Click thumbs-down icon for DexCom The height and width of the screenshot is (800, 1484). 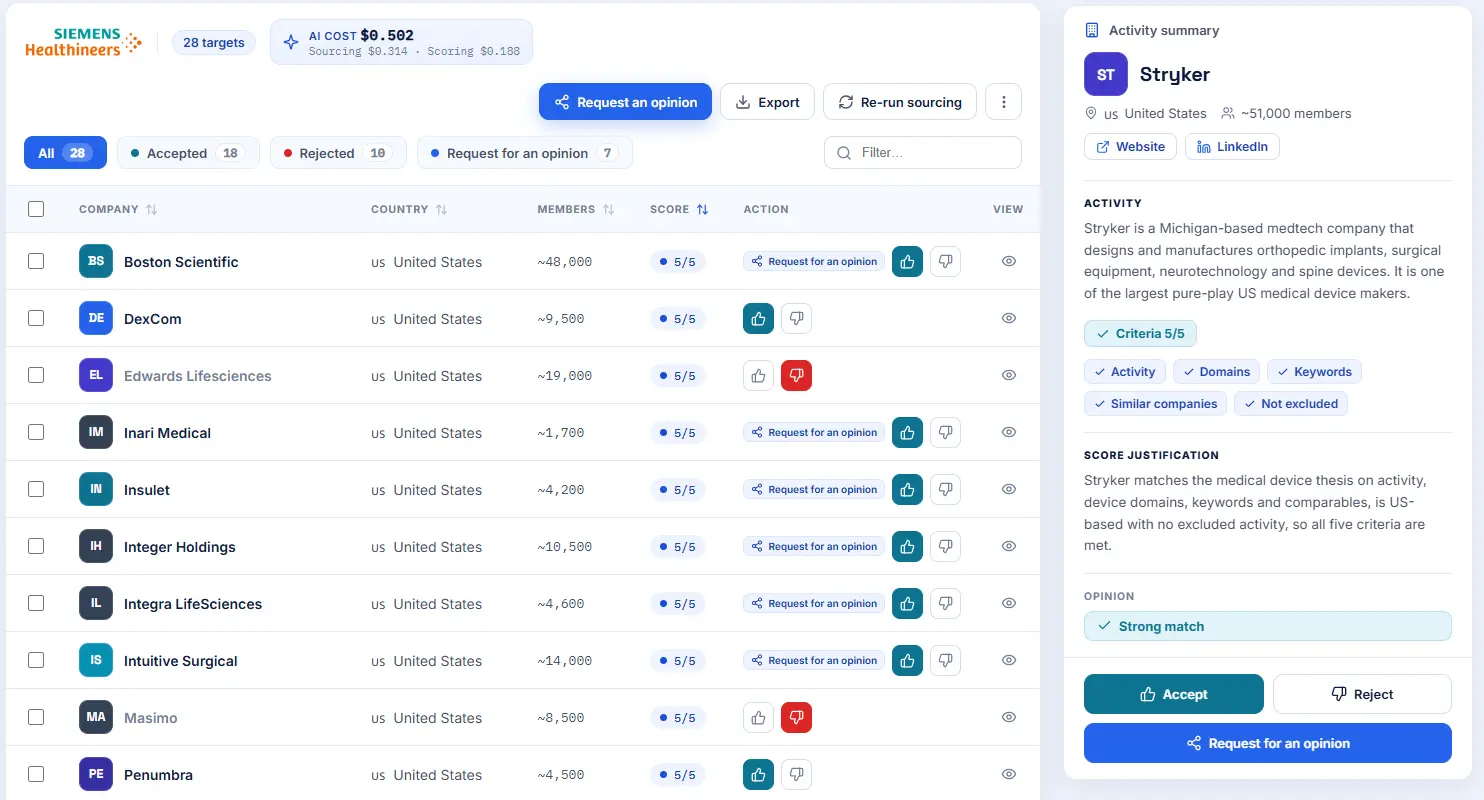pyautogui.click(x=796, y=319)
